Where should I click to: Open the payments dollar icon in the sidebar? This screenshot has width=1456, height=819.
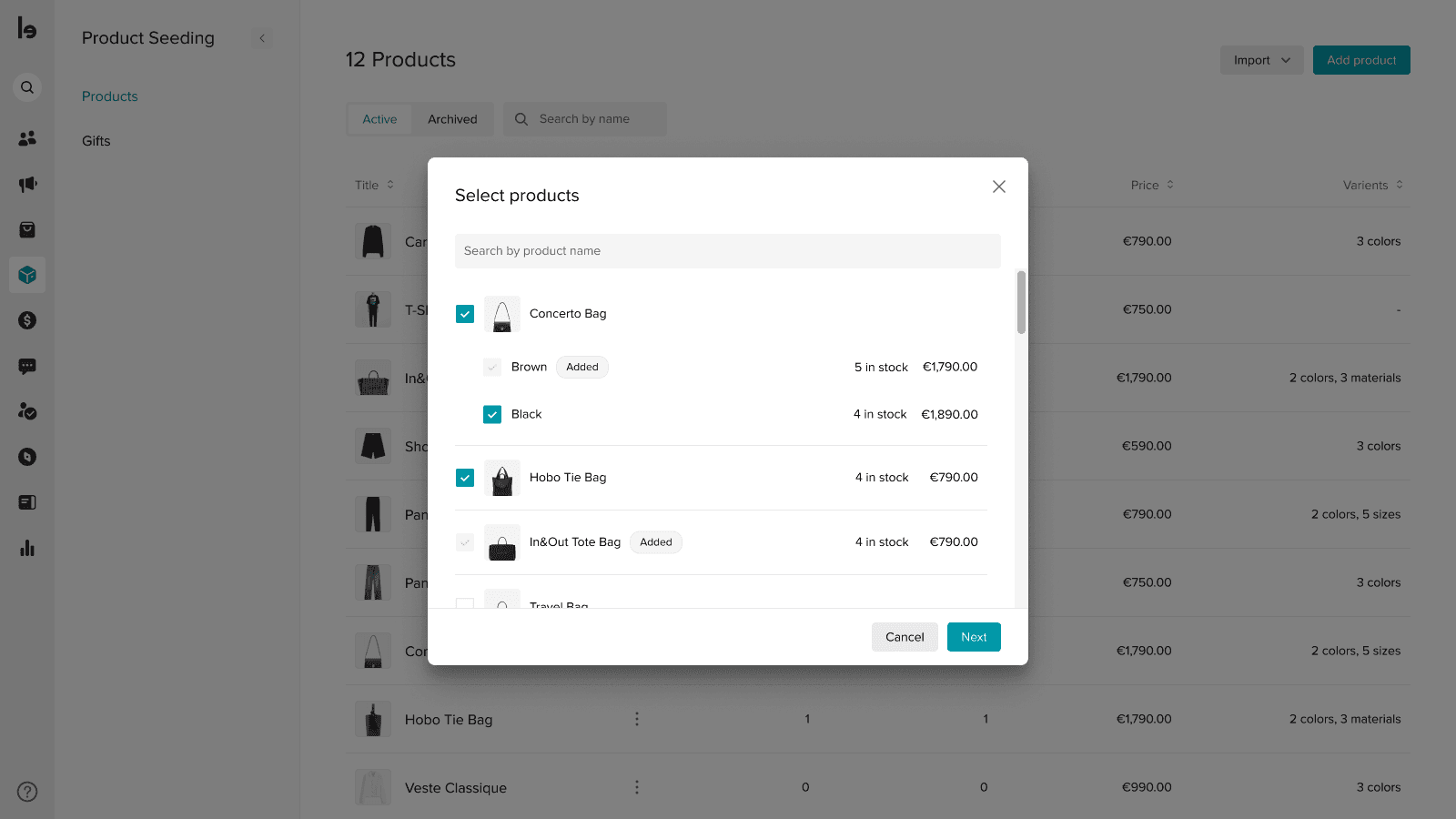[x=26, y=320]
